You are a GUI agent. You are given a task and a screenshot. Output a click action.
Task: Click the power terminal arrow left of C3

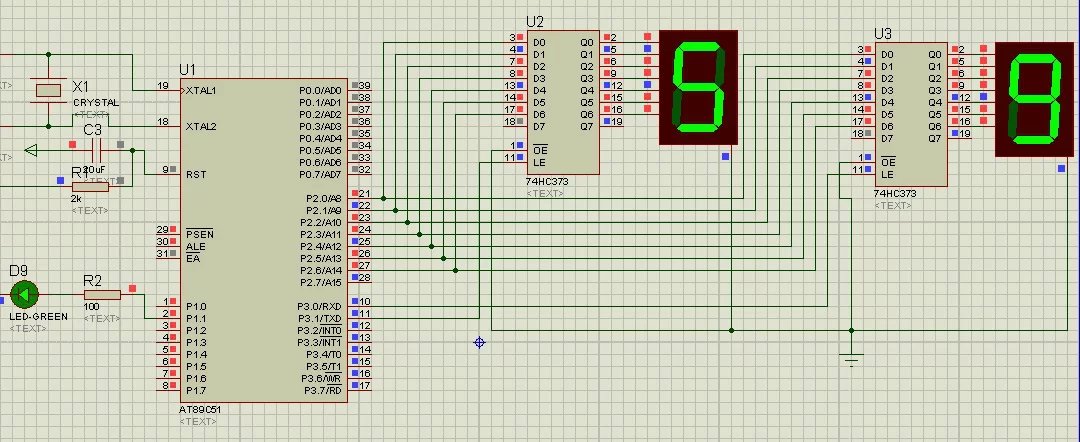pyautogui.click(x=31, y=150)
